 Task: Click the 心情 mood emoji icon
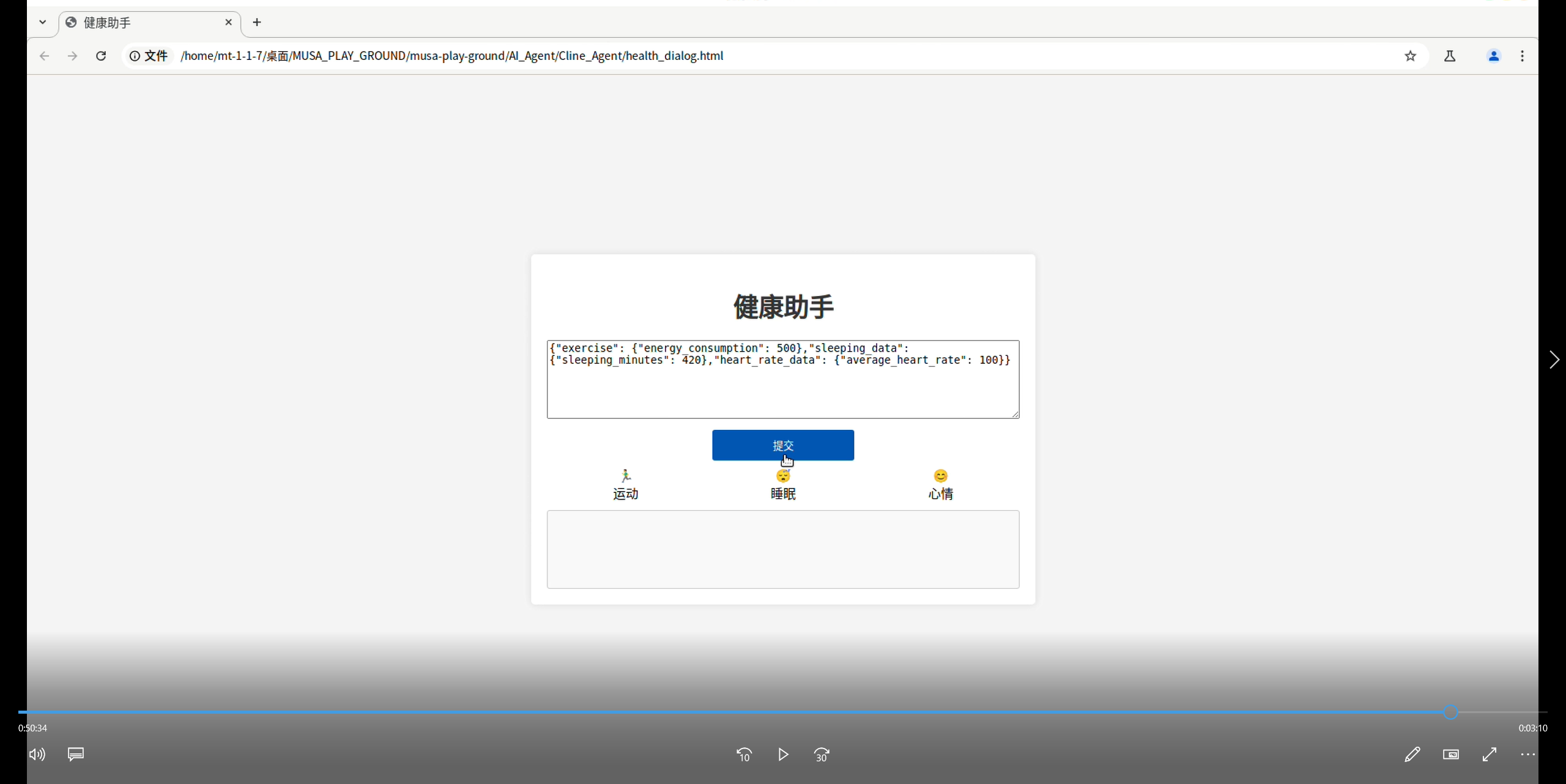[x=940, y=476]
